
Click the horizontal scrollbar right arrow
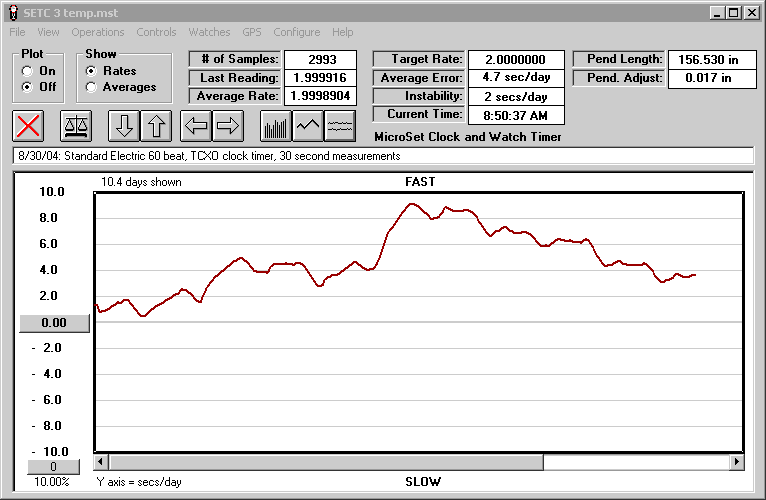[737, 462]
